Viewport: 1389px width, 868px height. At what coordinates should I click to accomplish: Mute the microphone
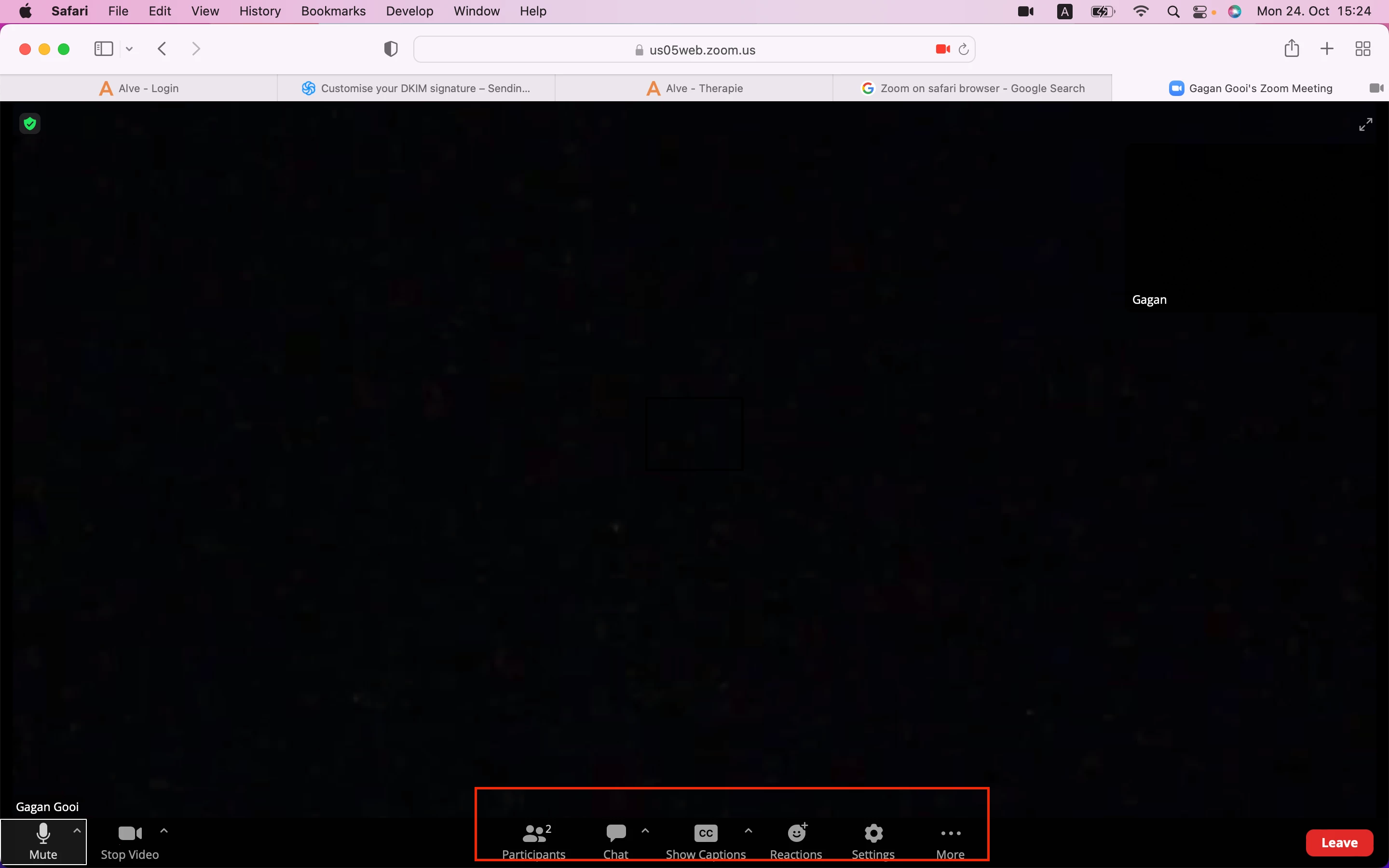43,841
